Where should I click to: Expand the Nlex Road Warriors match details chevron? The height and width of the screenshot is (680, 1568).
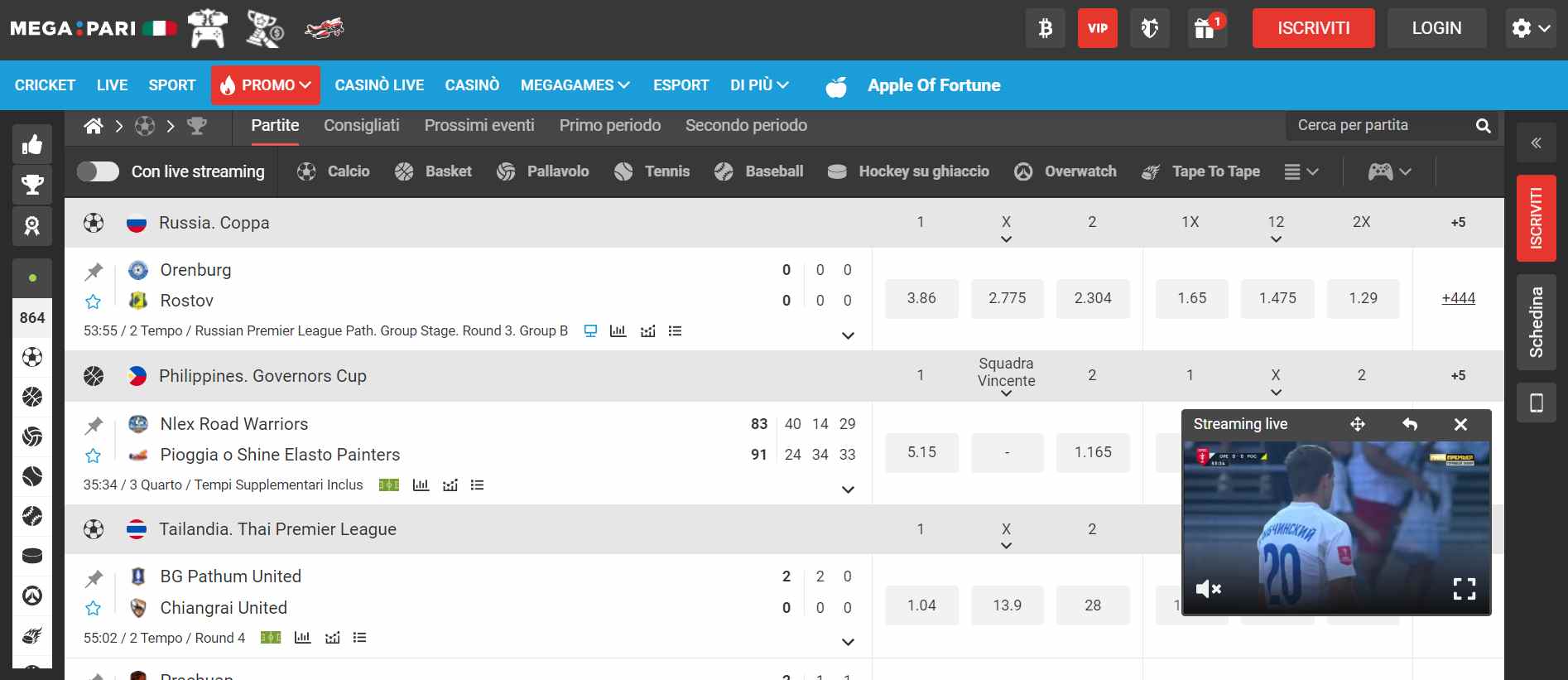click(848, 490)
